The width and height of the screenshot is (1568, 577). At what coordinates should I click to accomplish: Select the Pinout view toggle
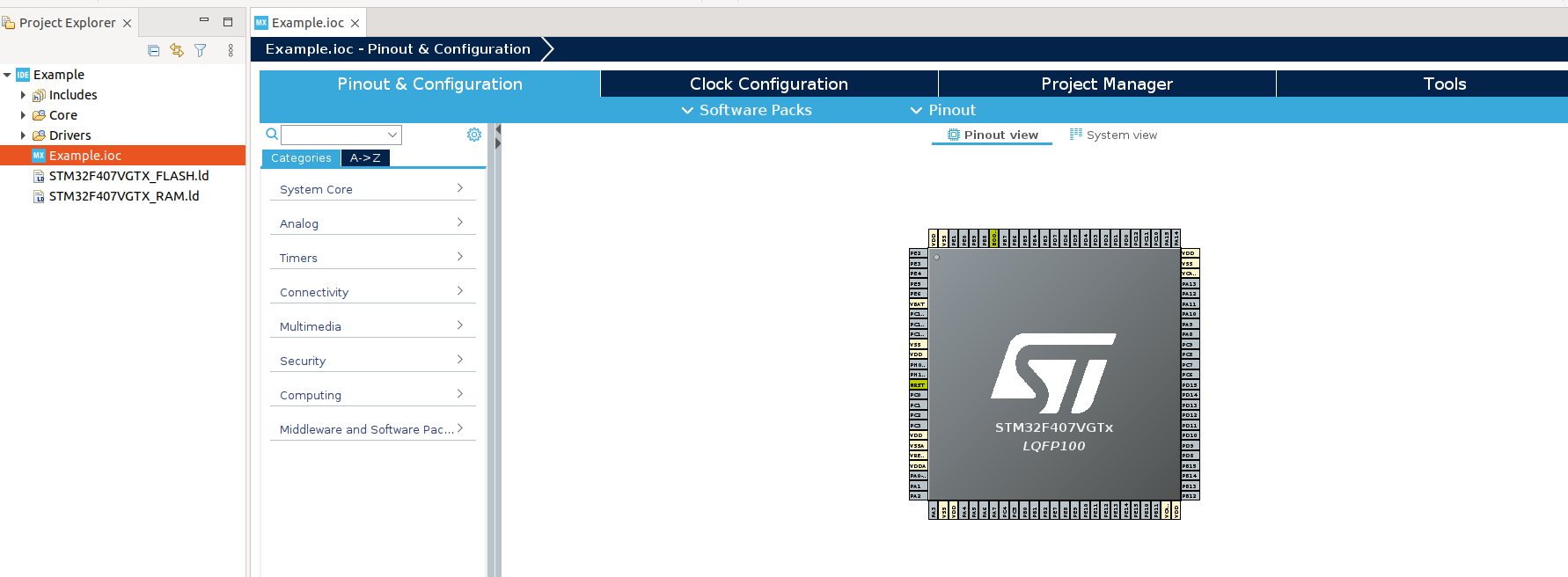coord(992,135)
